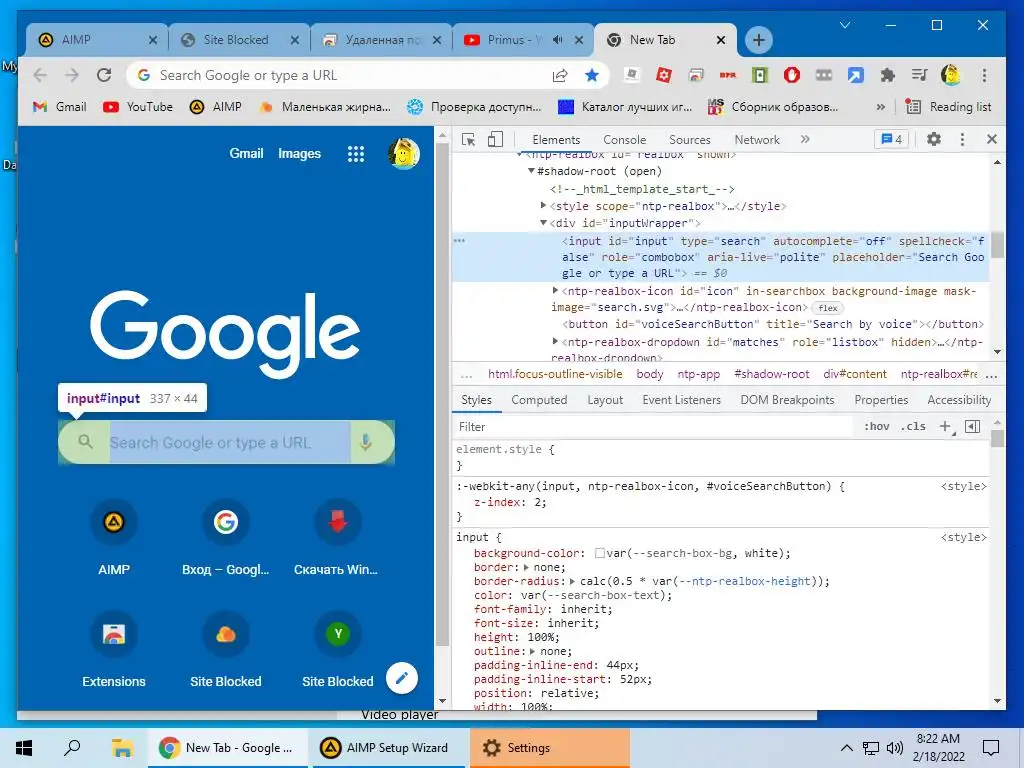Click the Google account avatar on page
Viewport: 1024px width, 768px height.
pos(404,154)
